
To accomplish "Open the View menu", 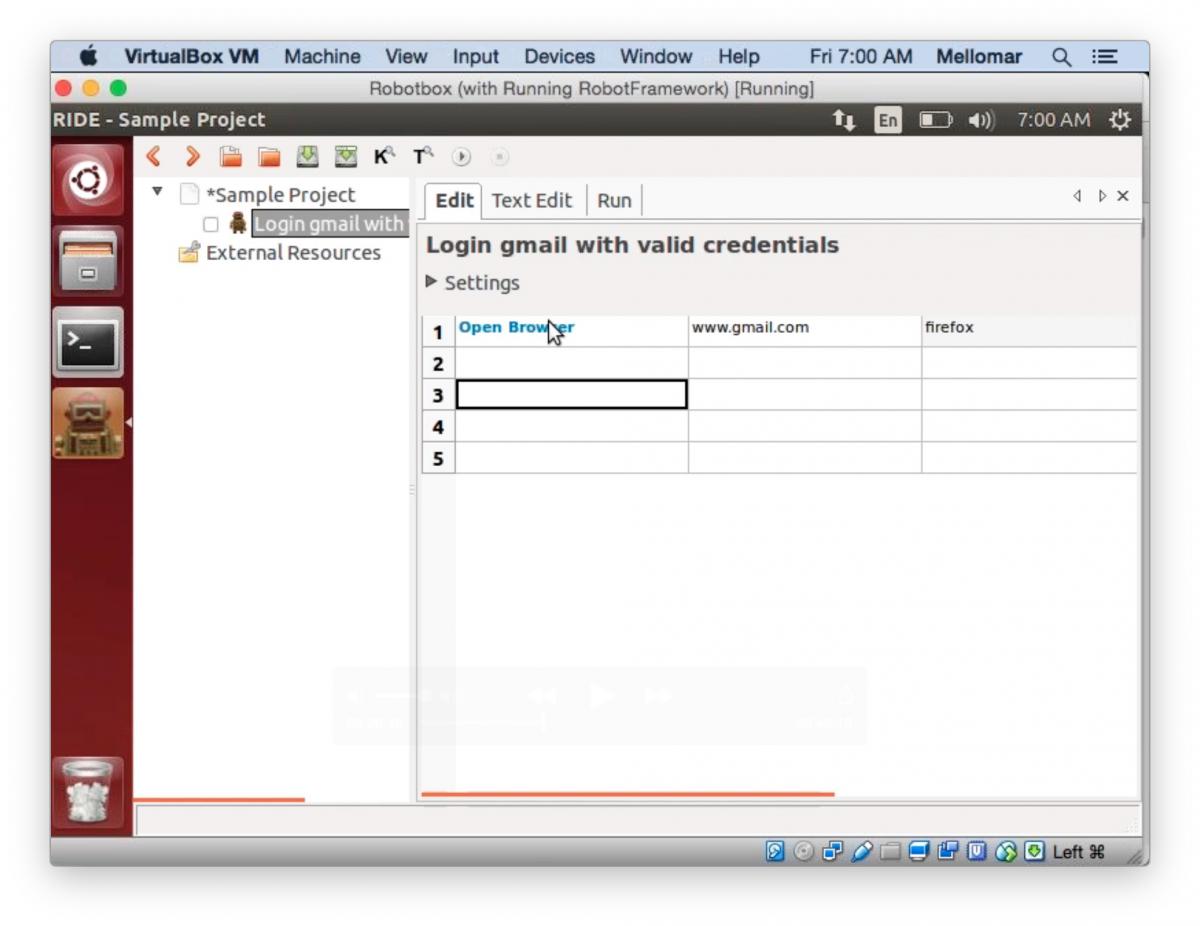I will (x=406, y=57).
